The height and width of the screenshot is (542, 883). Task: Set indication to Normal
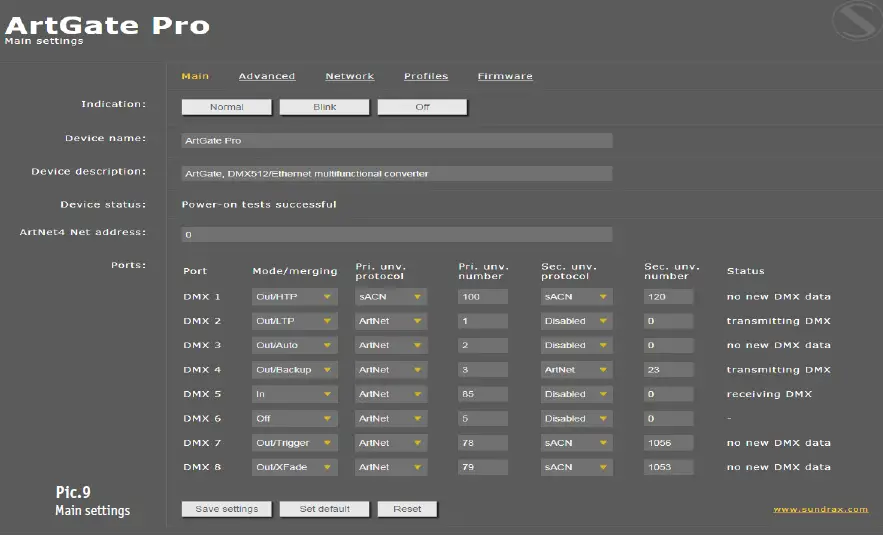pyautogui.click(x=226, y=107)
